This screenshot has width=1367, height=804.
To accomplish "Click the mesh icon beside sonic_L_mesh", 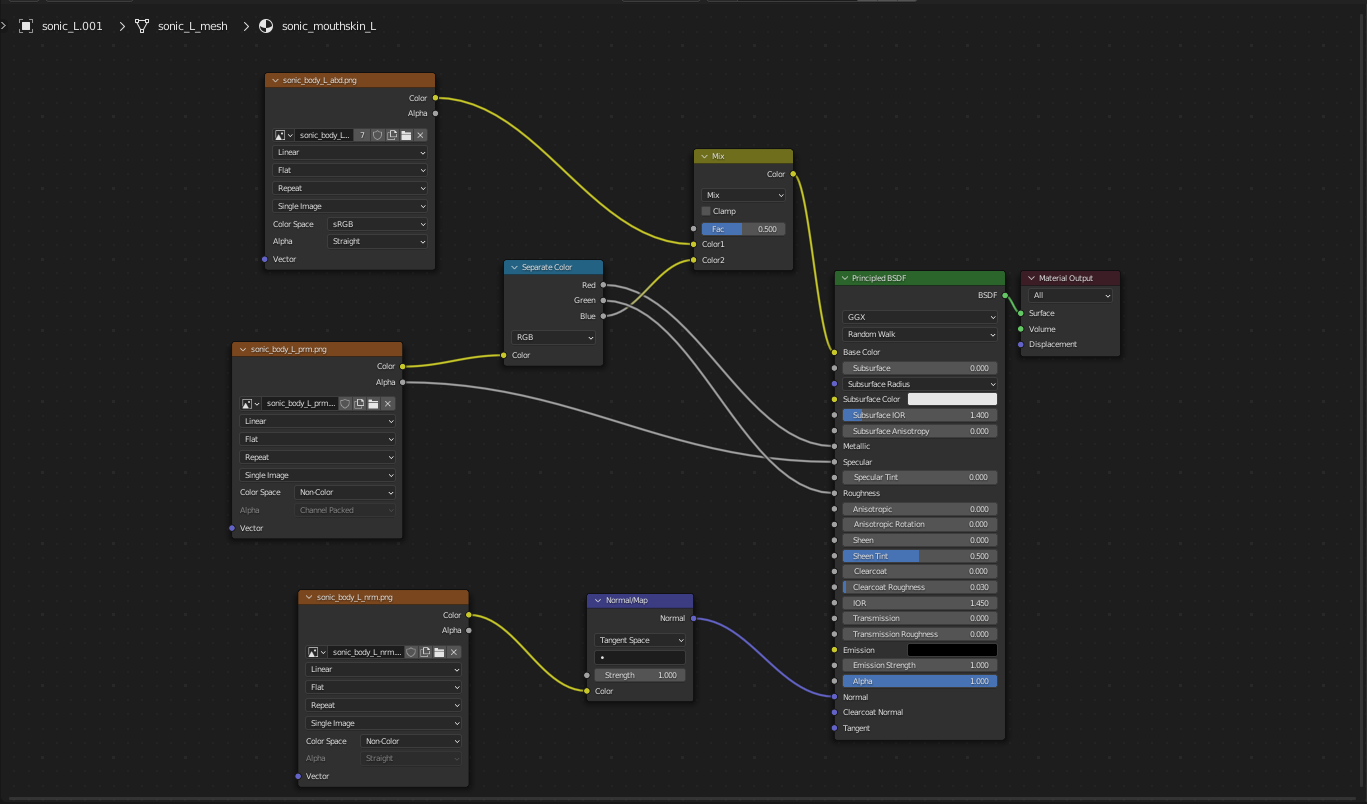I will click(x=142, y=26).
